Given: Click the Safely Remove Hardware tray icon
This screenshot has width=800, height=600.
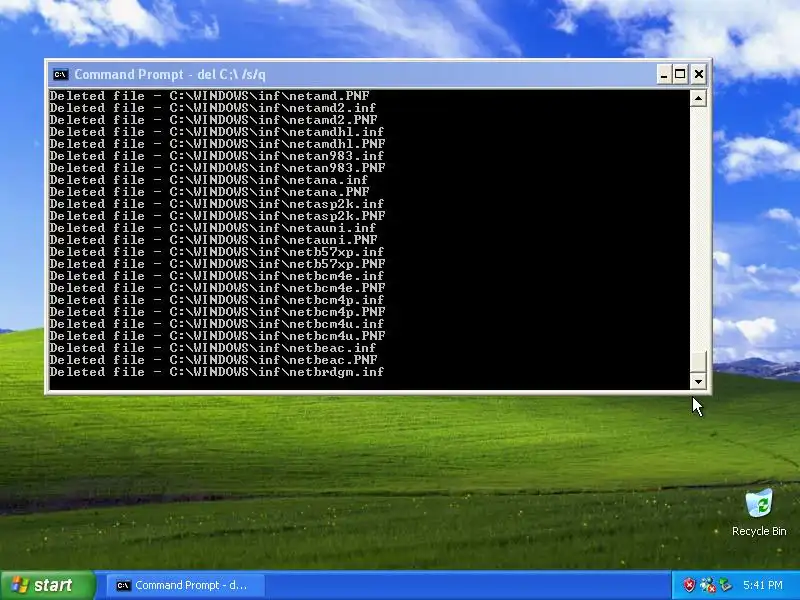Looking at the screenshot, I should pyautogui.click(x=724, y=585).
